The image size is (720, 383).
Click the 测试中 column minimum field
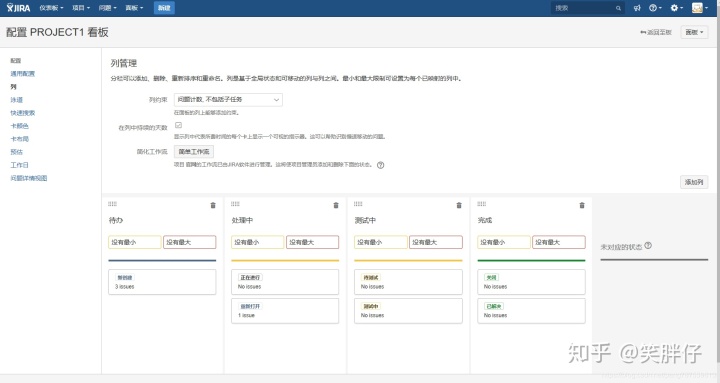pos(381,242)
